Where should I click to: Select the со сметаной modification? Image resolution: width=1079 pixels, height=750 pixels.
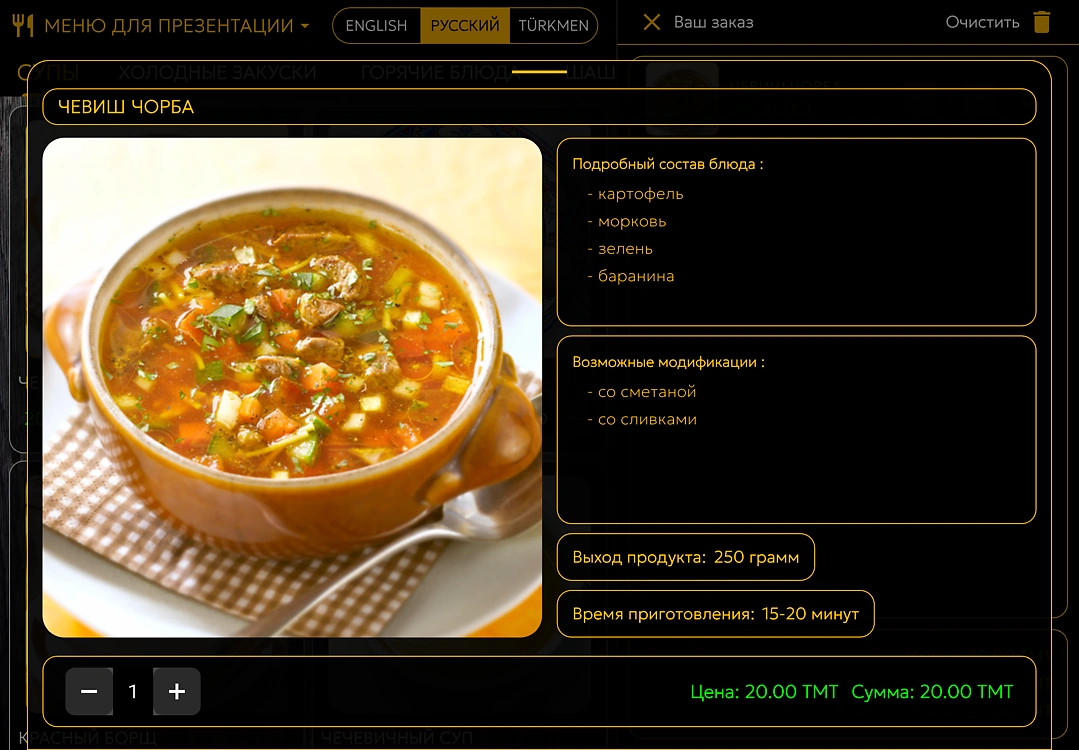click(x=641, y=392)
